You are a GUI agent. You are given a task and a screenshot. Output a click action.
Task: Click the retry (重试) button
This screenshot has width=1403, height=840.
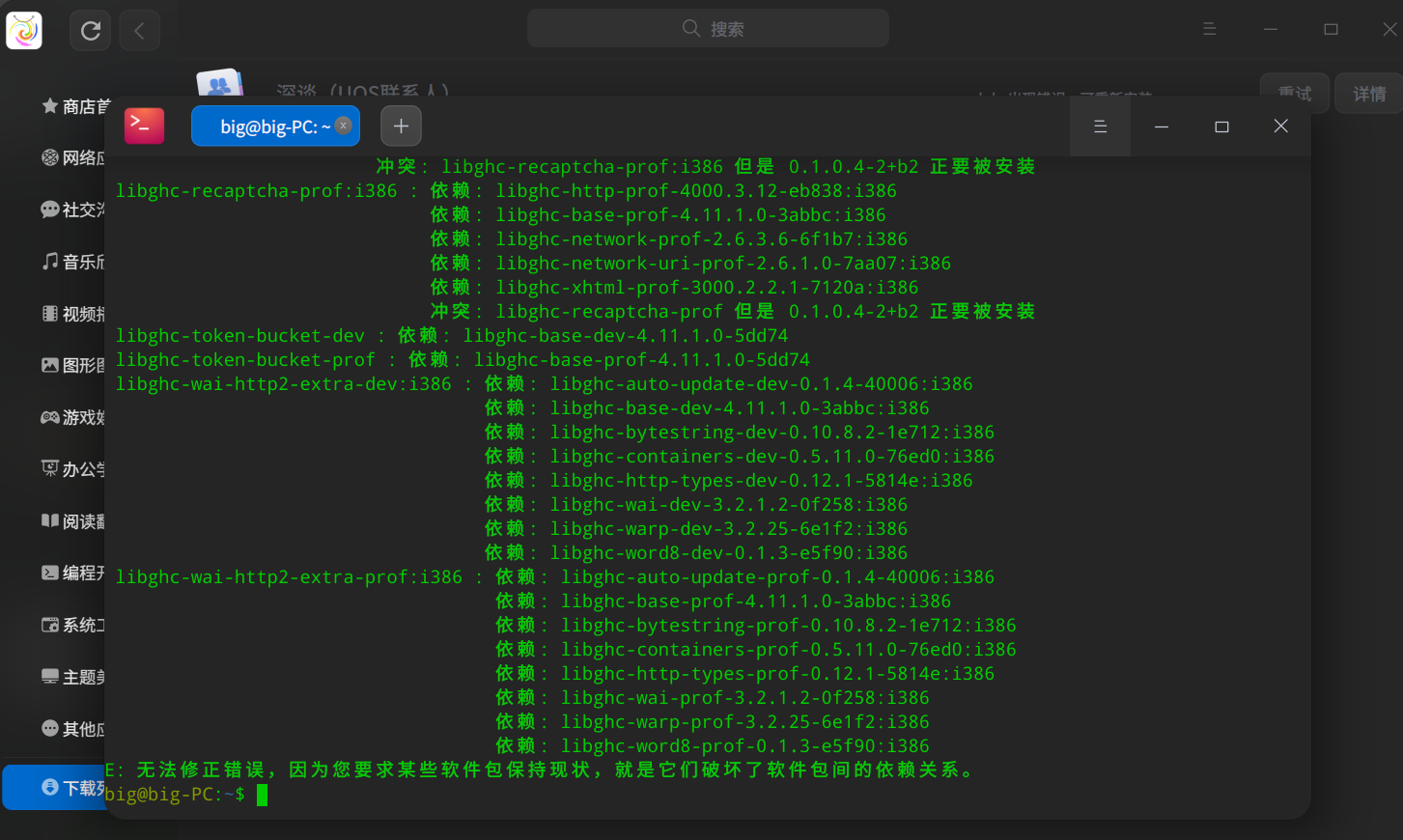(x=1294, y=93)
